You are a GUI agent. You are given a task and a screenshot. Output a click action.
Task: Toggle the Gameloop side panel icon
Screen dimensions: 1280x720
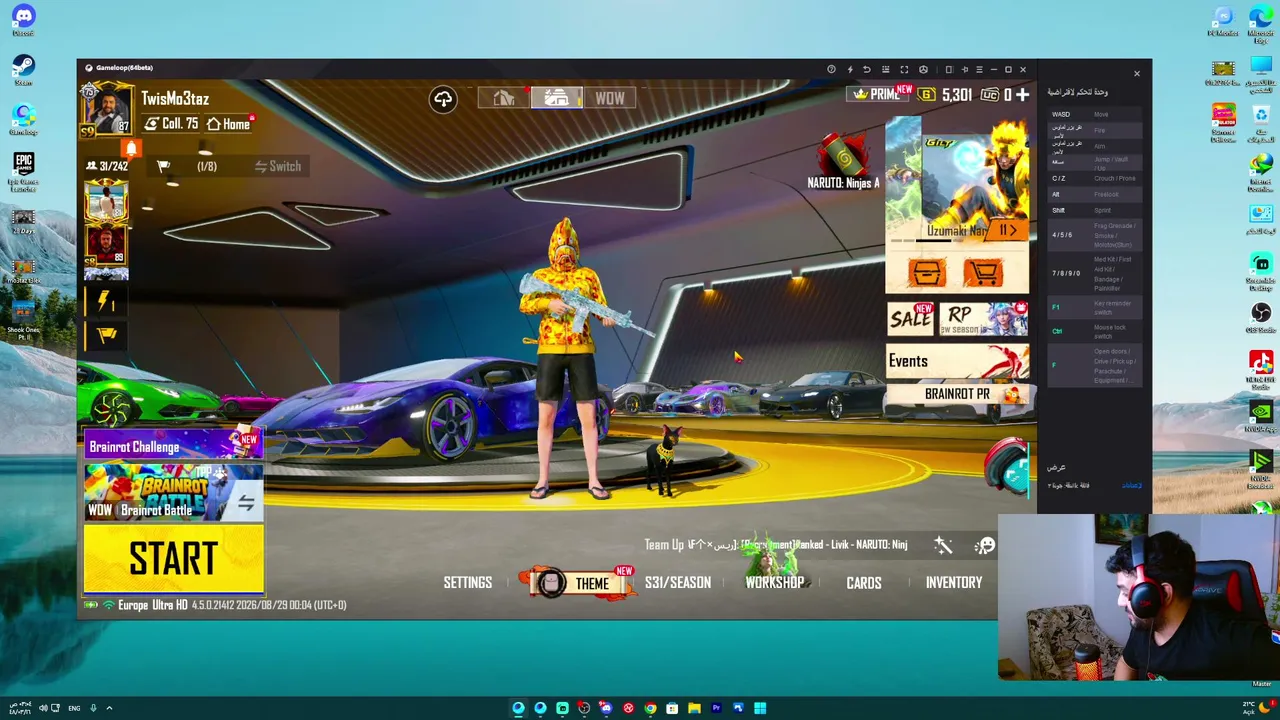tap(949, 69)
